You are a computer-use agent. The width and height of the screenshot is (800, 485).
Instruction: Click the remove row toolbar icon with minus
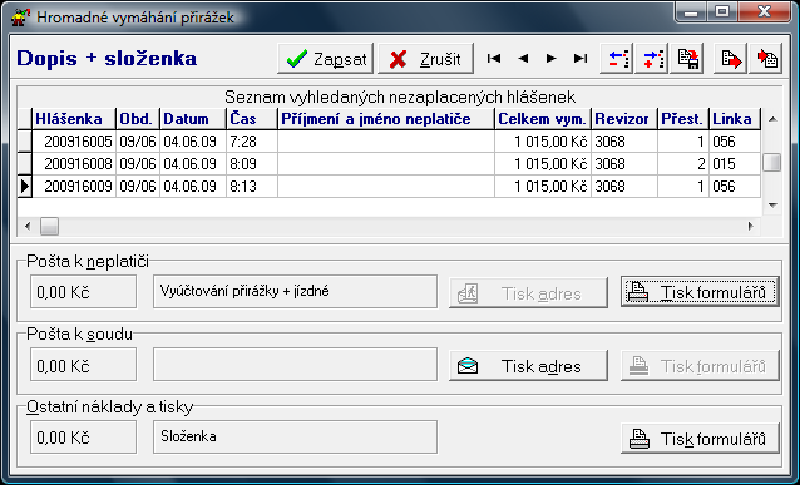pyautogui.click(x=617, y=59)
